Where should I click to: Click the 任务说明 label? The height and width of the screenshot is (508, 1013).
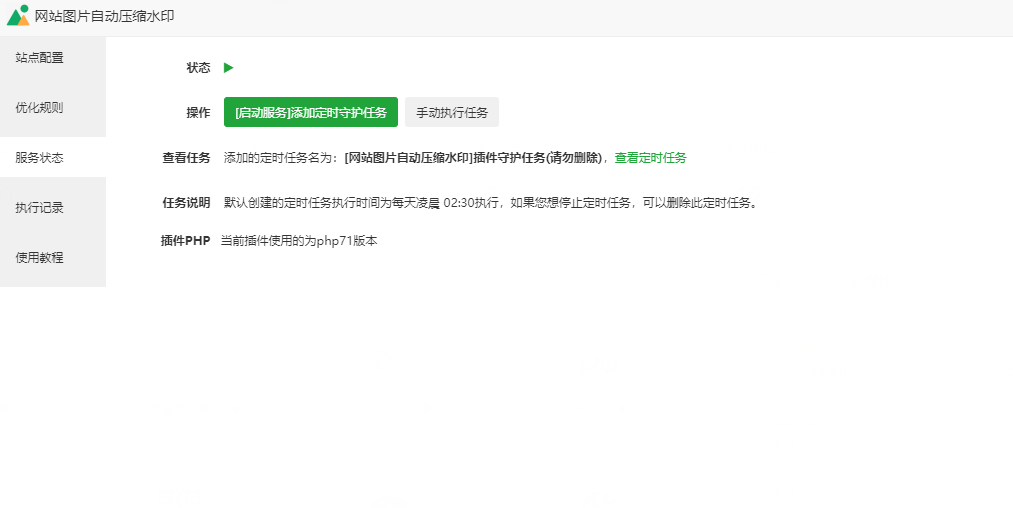tap(186, 203)
